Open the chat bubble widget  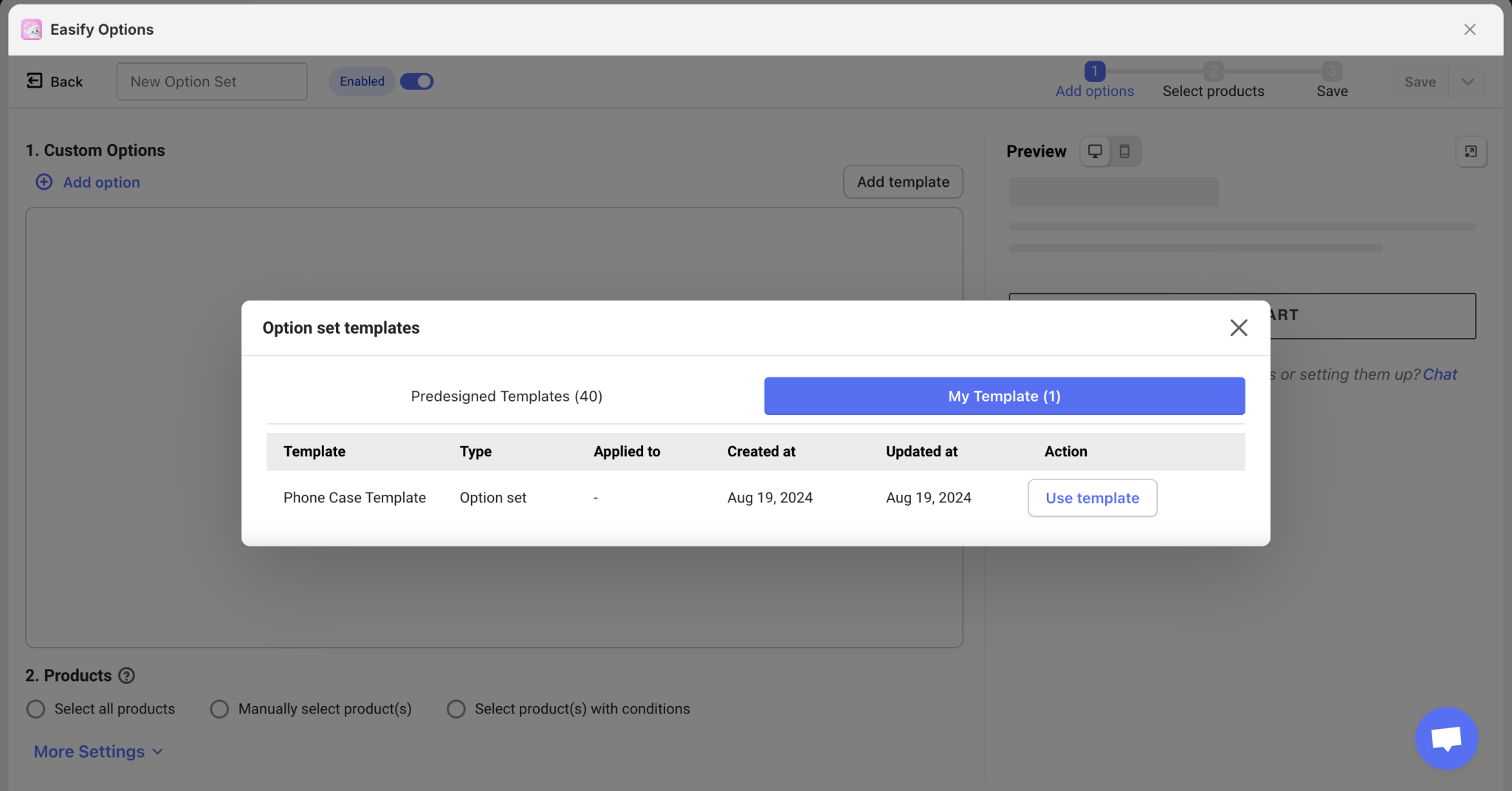click(x=1445, y=738)
